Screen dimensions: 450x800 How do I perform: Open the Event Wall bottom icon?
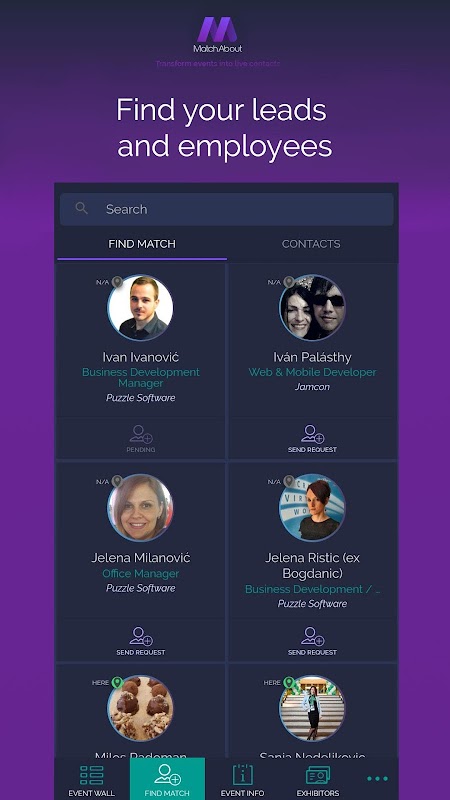tap(92, 776)
